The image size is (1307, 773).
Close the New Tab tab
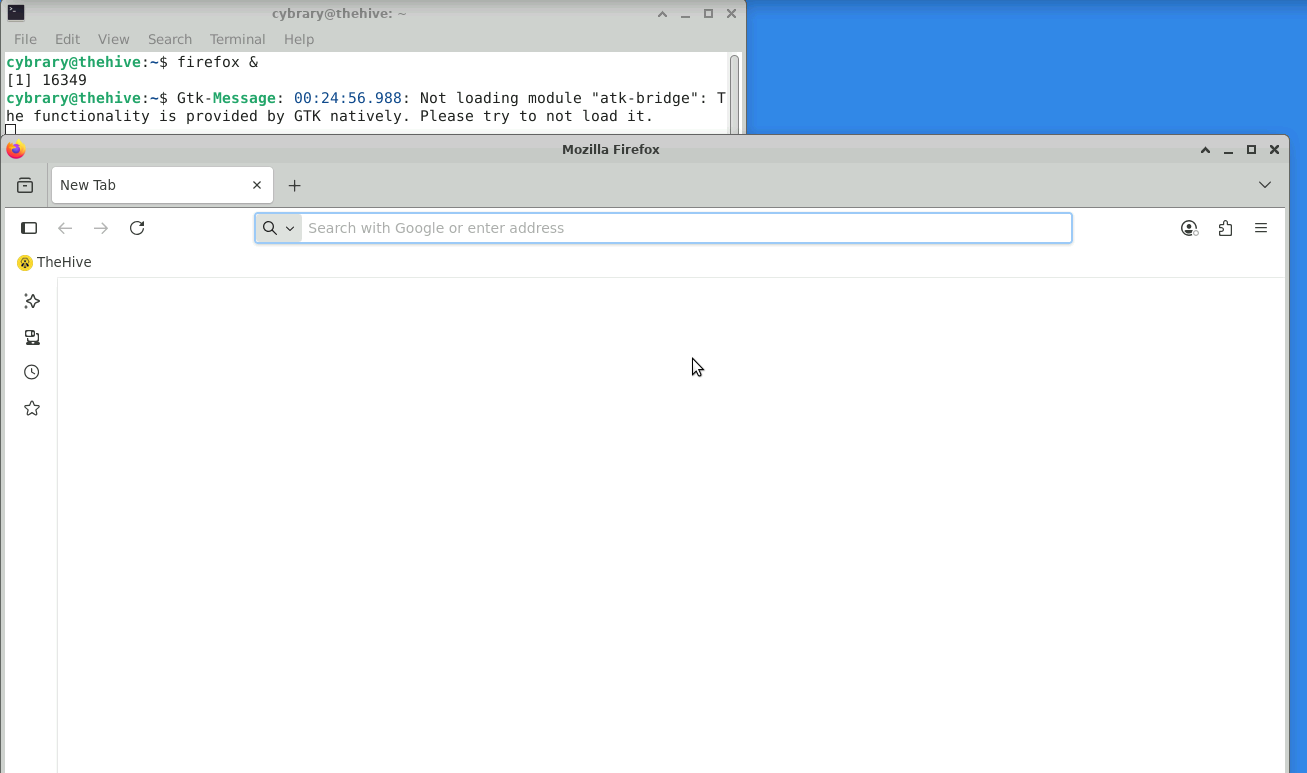pos(257,185)
